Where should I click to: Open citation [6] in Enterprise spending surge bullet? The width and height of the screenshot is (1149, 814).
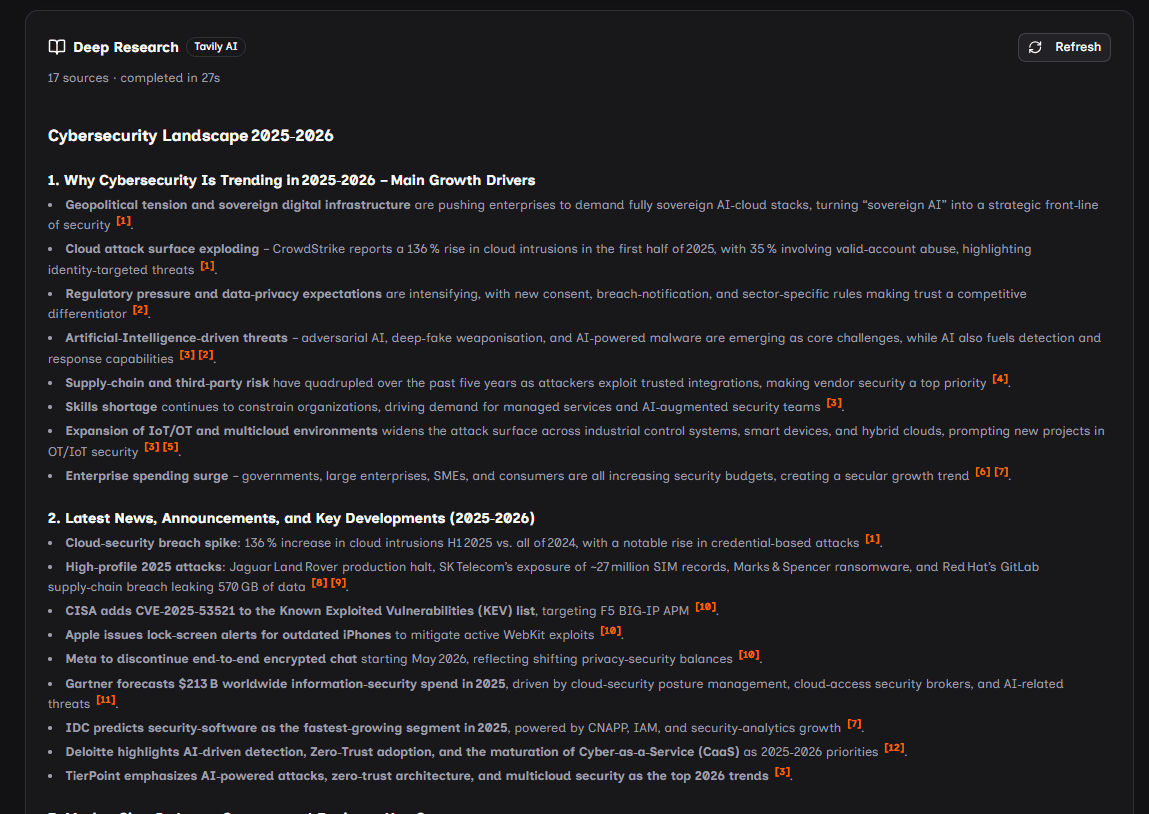(983, 472)
